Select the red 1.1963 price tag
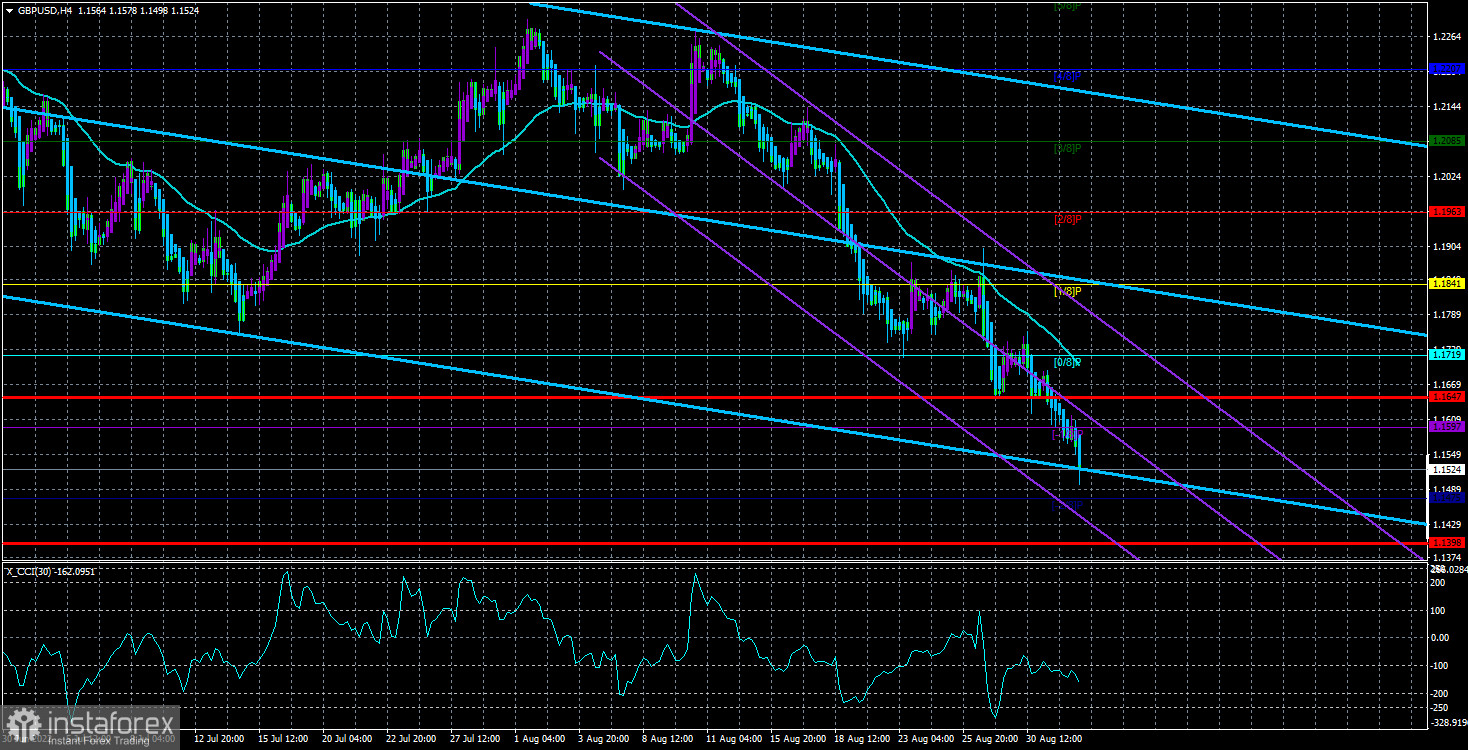The width and height of the screenshot is (1468, 750). pyautogui.click(x=1448, y=212)
